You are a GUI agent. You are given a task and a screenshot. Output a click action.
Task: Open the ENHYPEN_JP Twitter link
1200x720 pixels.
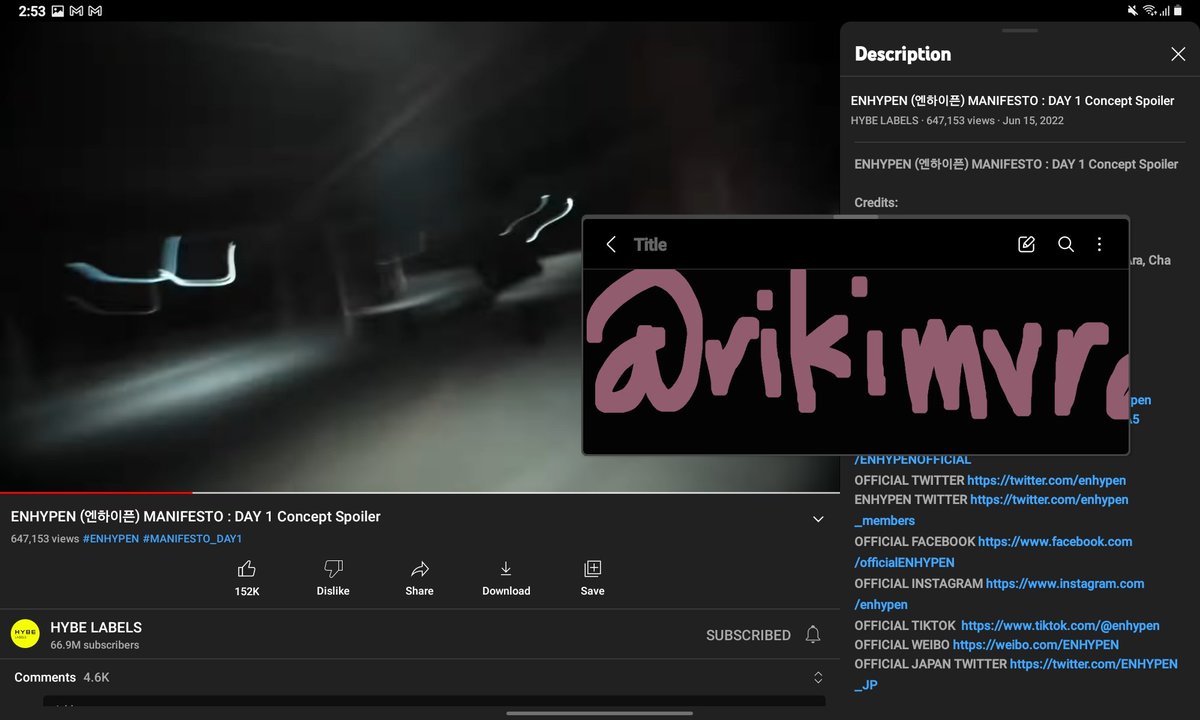click(1094, 664)
